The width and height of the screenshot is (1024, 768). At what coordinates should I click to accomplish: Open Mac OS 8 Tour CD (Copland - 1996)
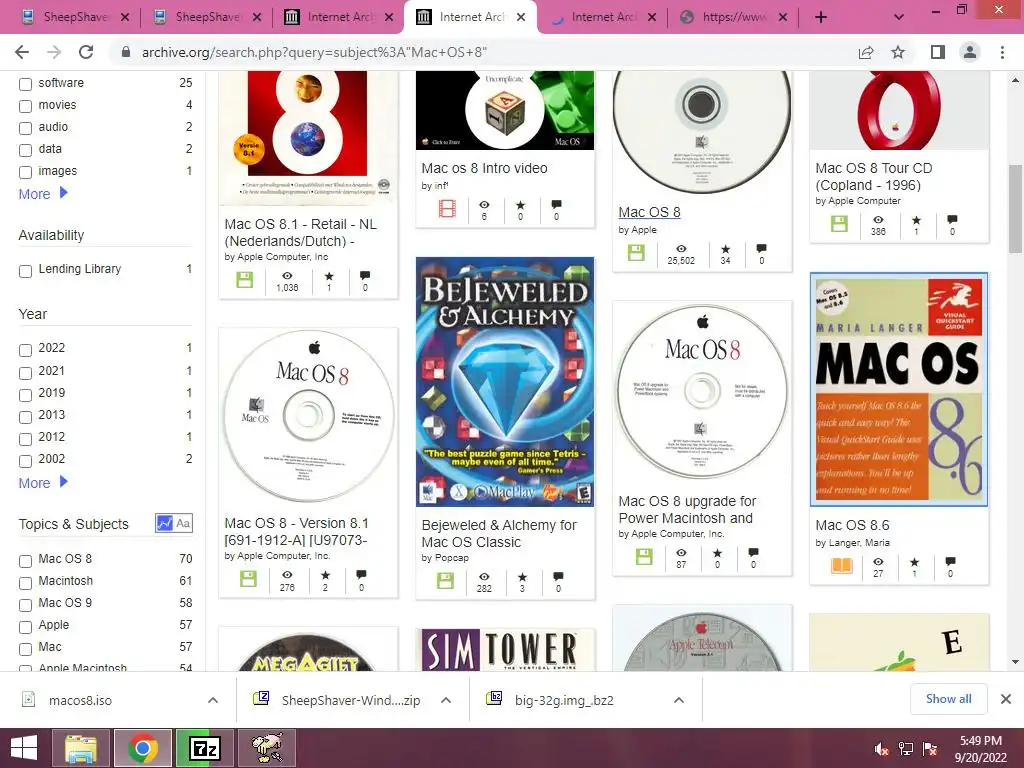873,176
